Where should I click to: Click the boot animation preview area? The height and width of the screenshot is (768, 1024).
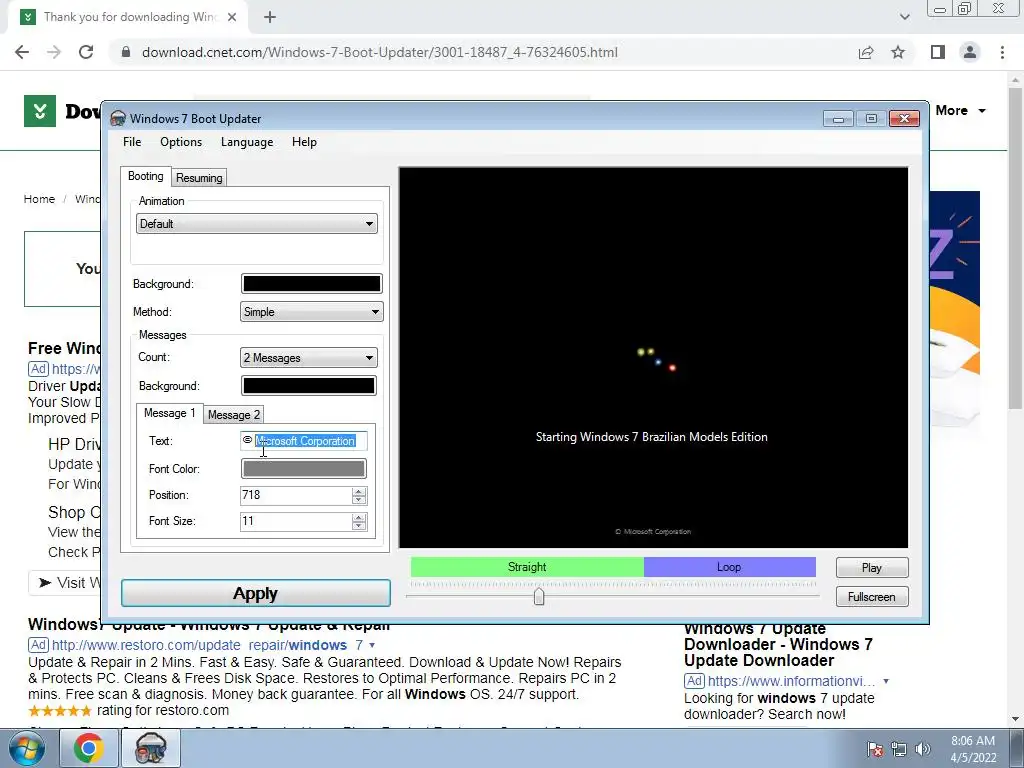(653, 357)
